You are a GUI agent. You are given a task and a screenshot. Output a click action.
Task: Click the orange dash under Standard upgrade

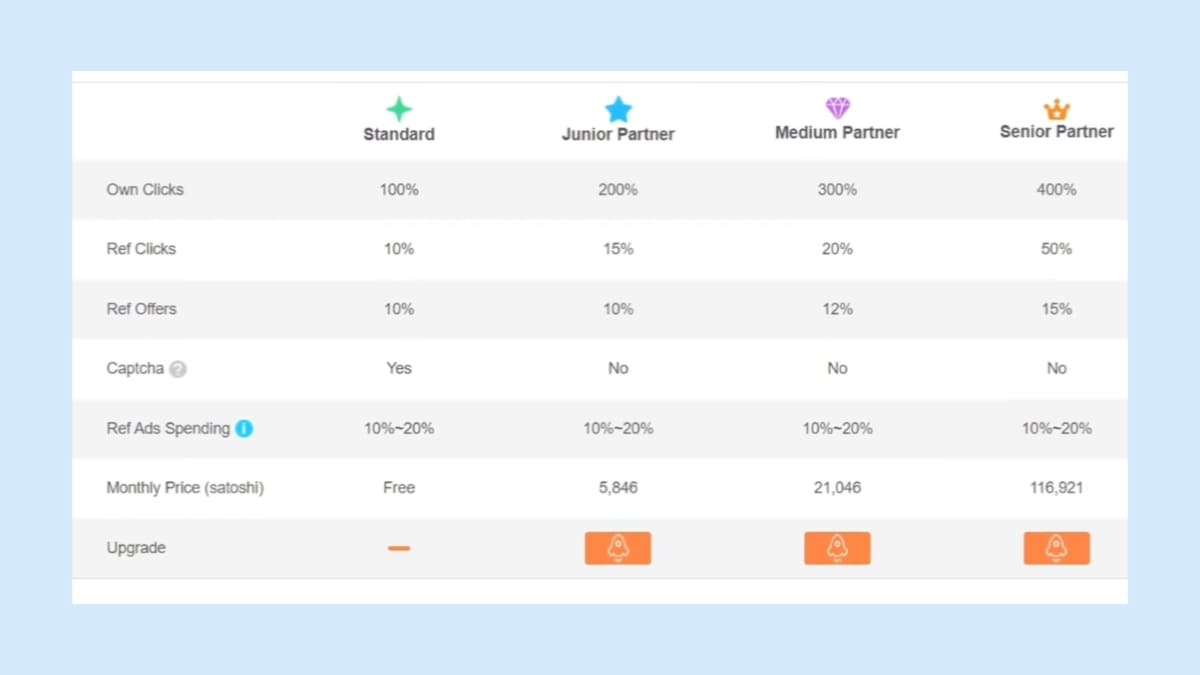coord(399,548)
